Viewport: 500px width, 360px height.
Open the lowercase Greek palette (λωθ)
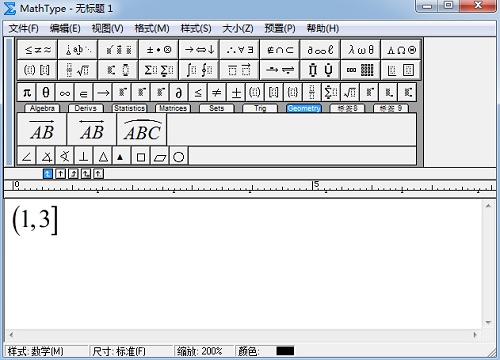tap(360, 50)
